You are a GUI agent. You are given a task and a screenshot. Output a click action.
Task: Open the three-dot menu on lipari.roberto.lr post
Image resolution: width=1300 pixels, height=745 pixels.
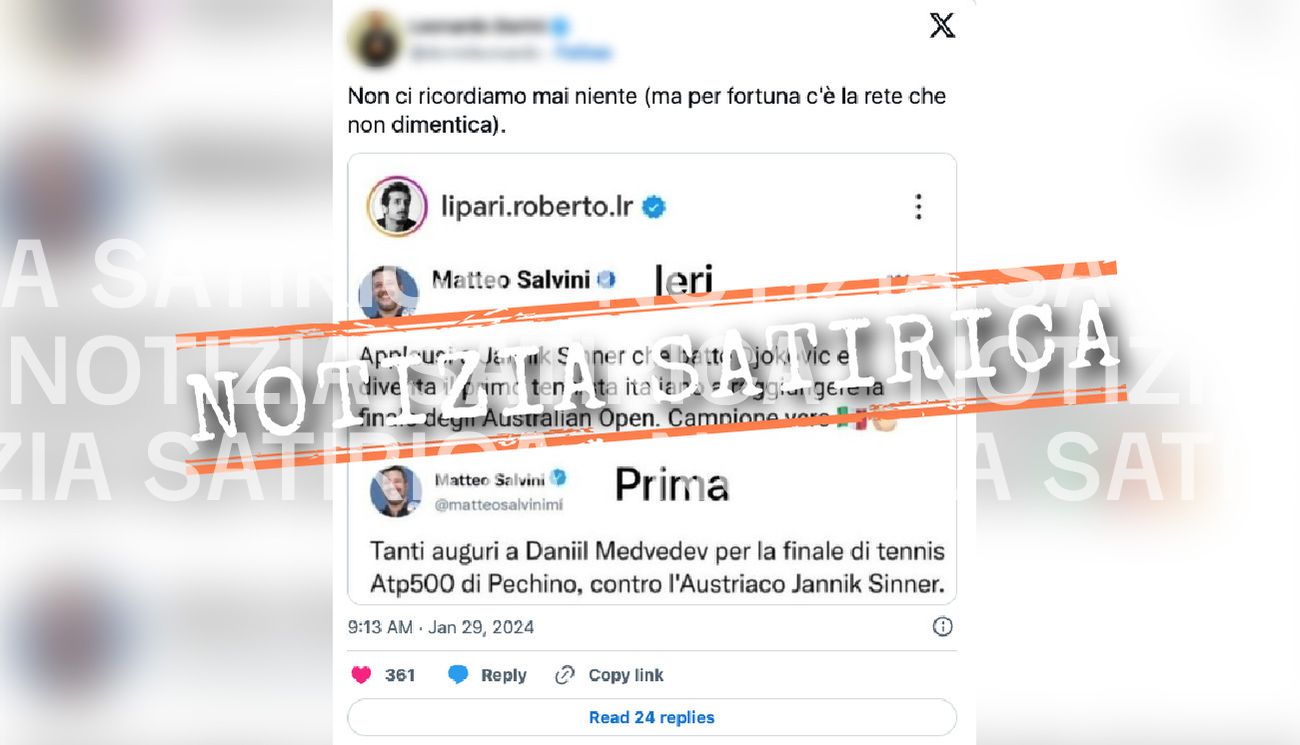tap(918, 207)
